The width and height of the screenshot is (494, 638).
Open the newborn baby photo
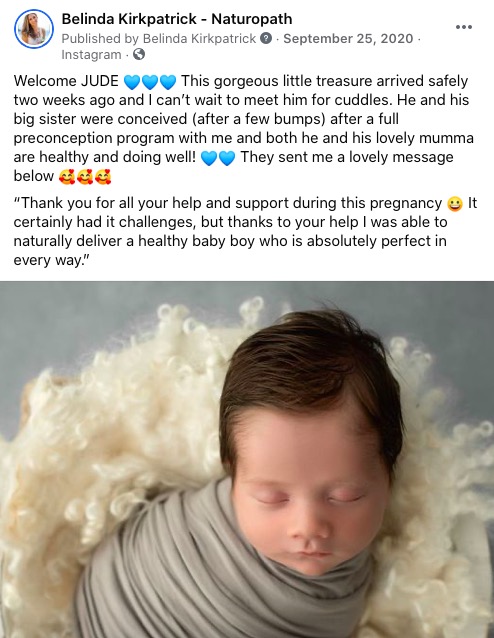[247, 459]
